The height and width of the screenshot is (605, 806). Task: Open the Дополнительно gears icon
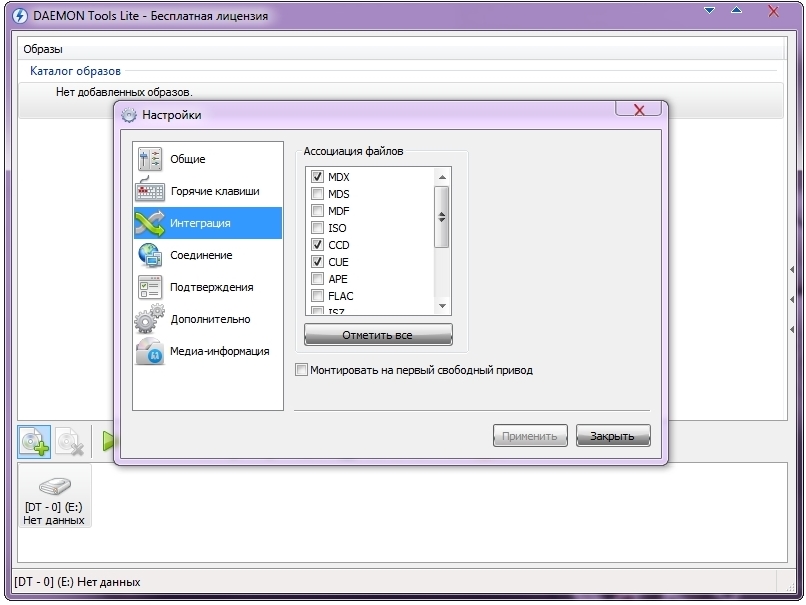click(150, 319)
